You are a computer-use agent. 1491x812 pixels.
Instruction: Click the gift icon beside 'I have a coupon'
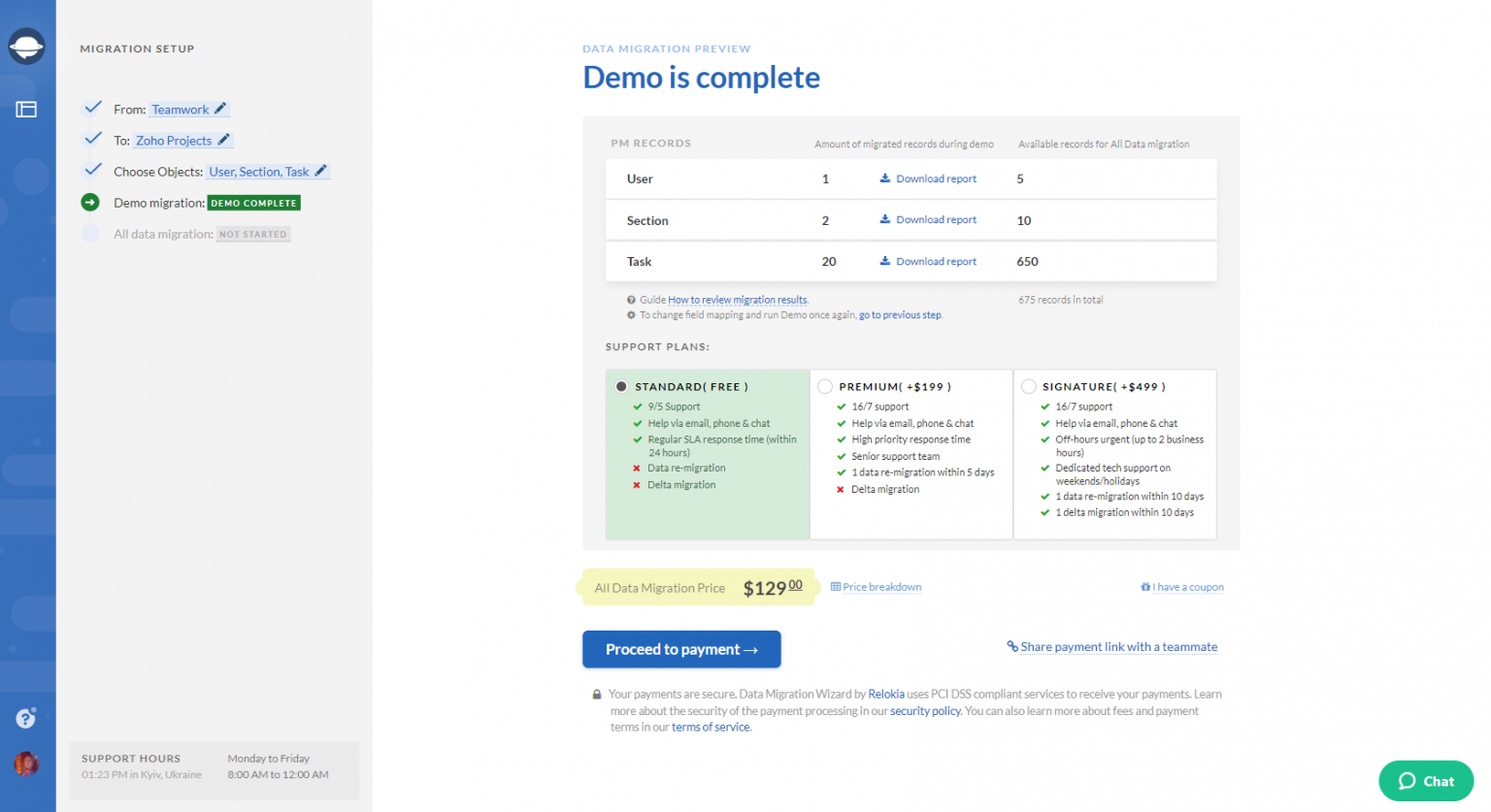(x=1144, y=586)
